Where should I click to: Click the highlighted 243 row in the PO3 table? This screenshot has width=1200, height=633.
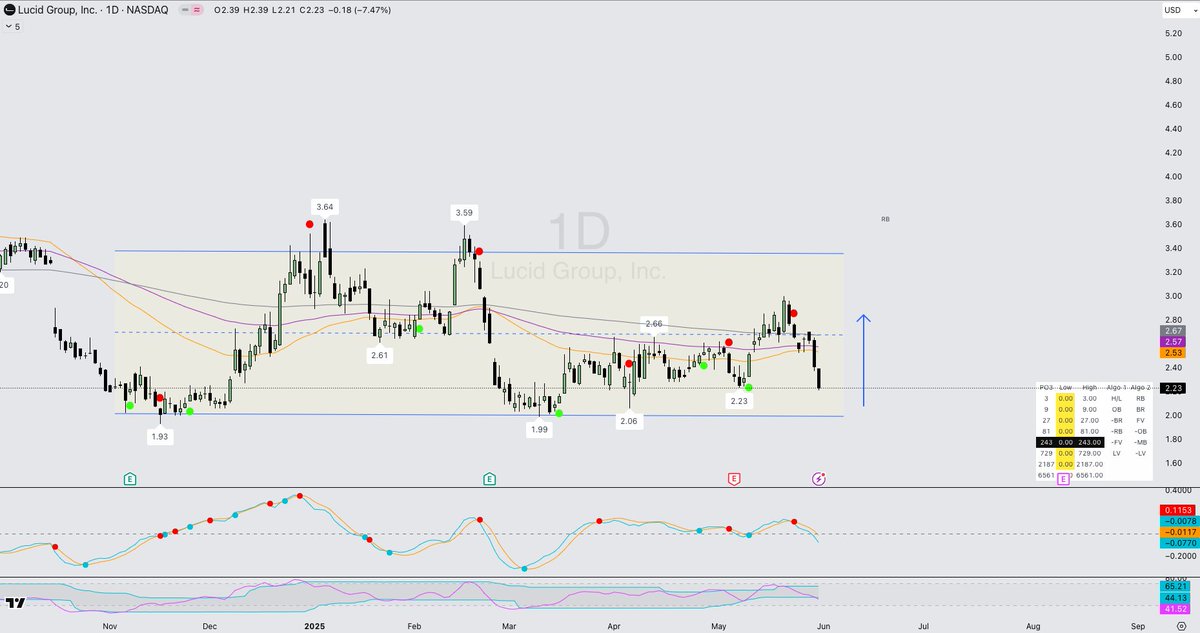coord(1070,442)
